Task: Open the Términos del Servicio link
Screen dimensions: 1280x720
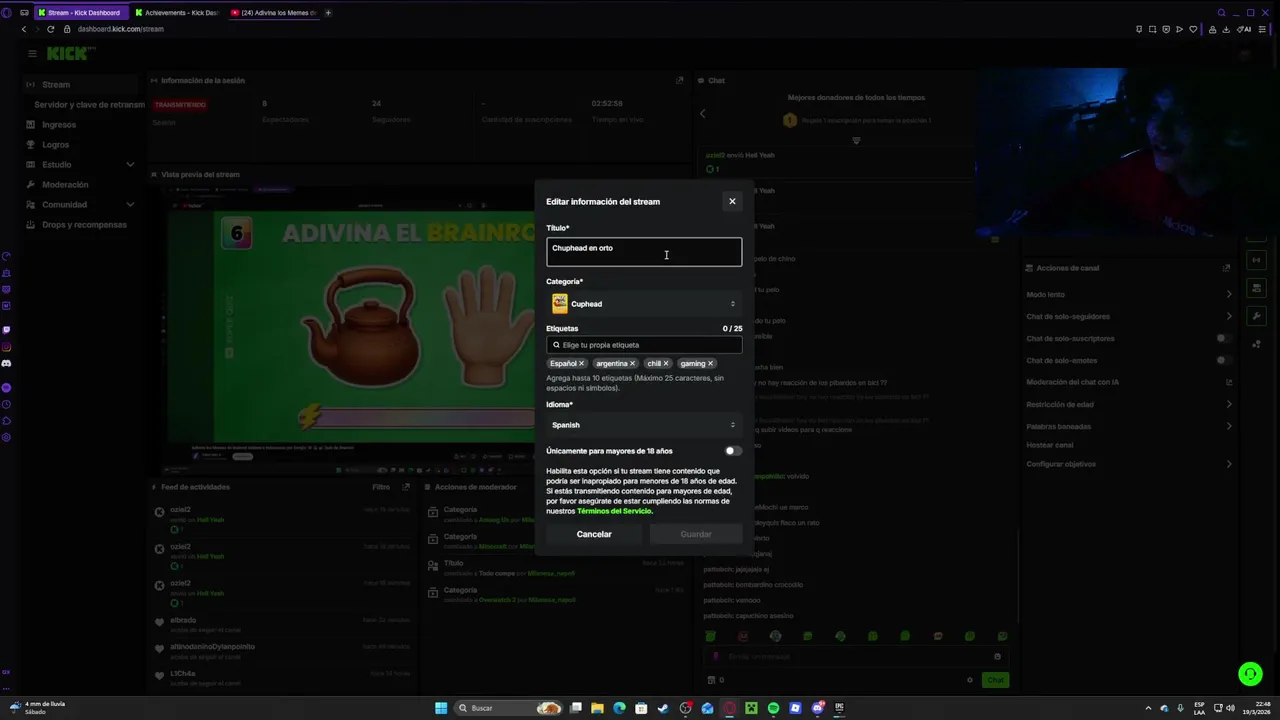Action: (614, 511)
